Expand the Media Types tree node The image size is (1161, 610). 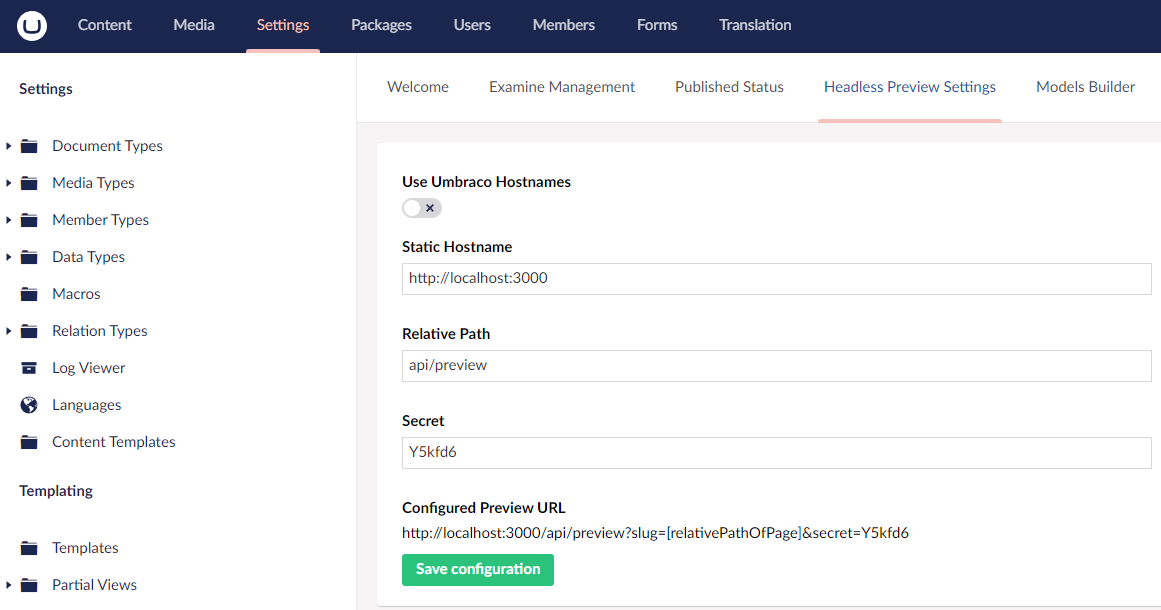[8, 183]
